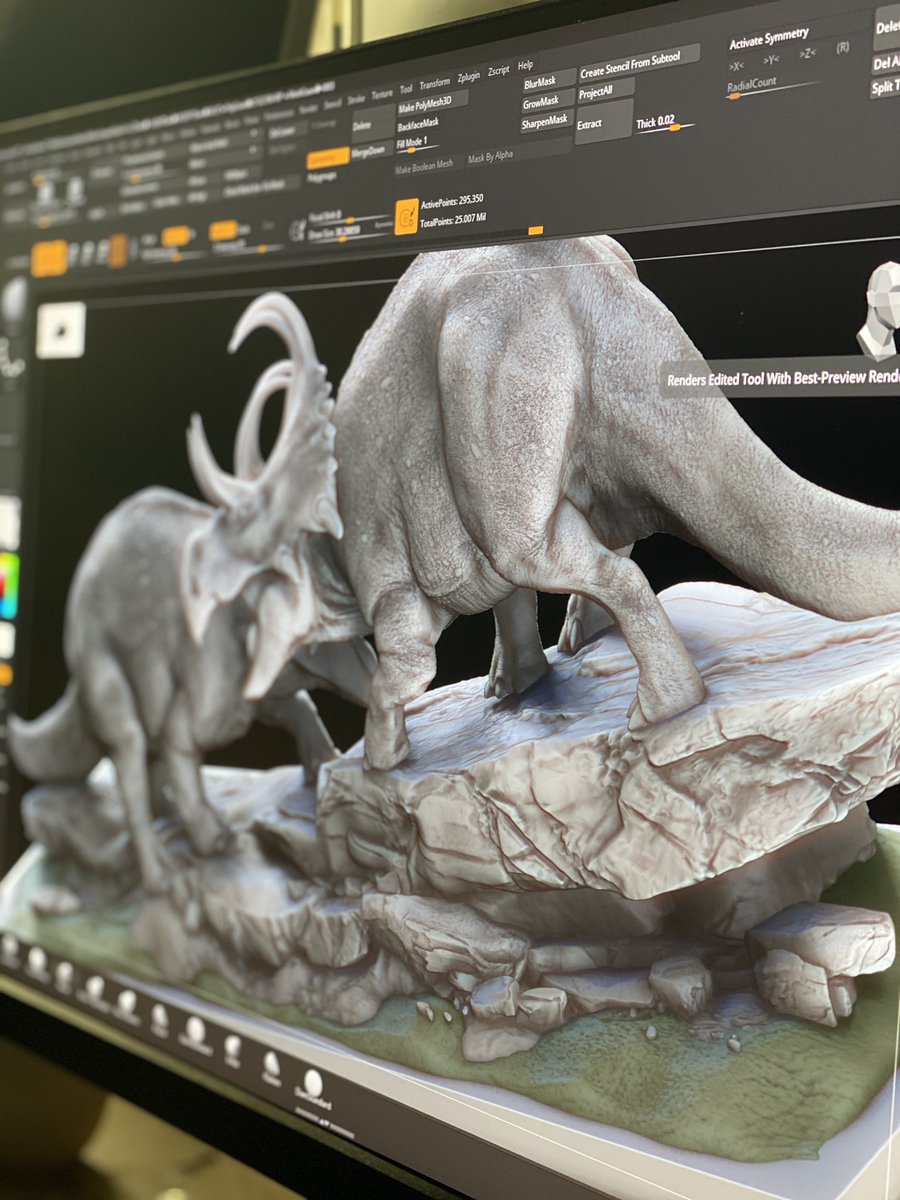Click the greyed Make Boolean Mesh button
This screenshot has height=1200, width=900.
click(424, 166)
